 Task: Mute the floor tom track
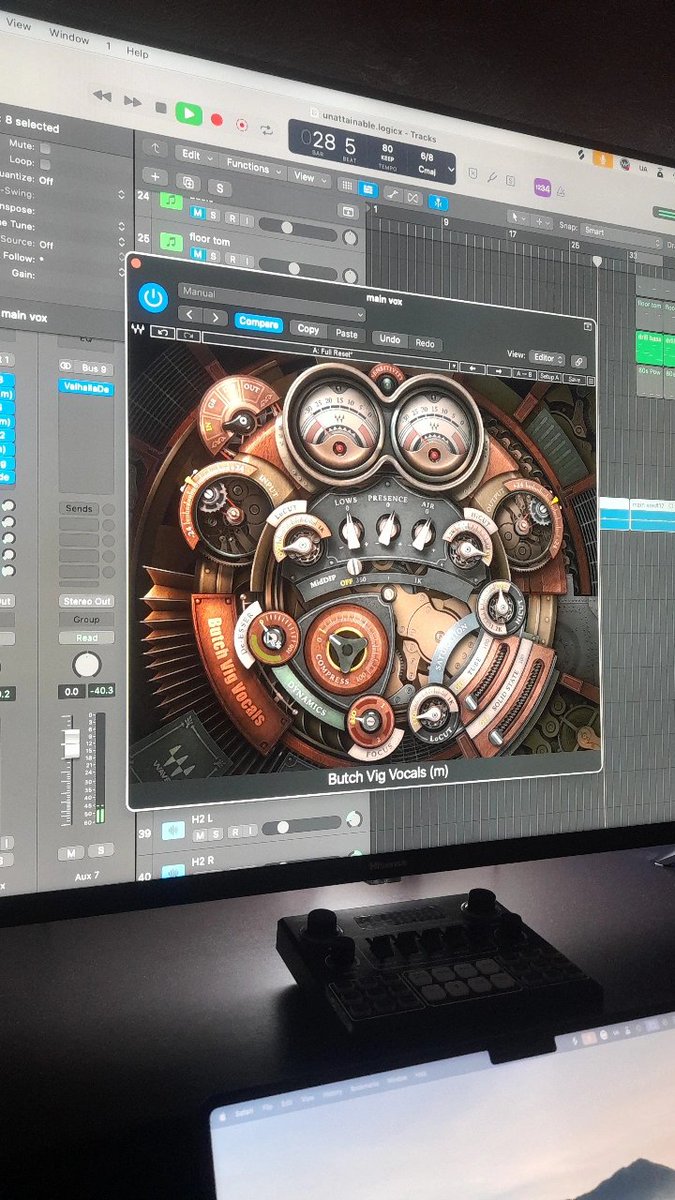pyautogui.click(x=198, y=256)
